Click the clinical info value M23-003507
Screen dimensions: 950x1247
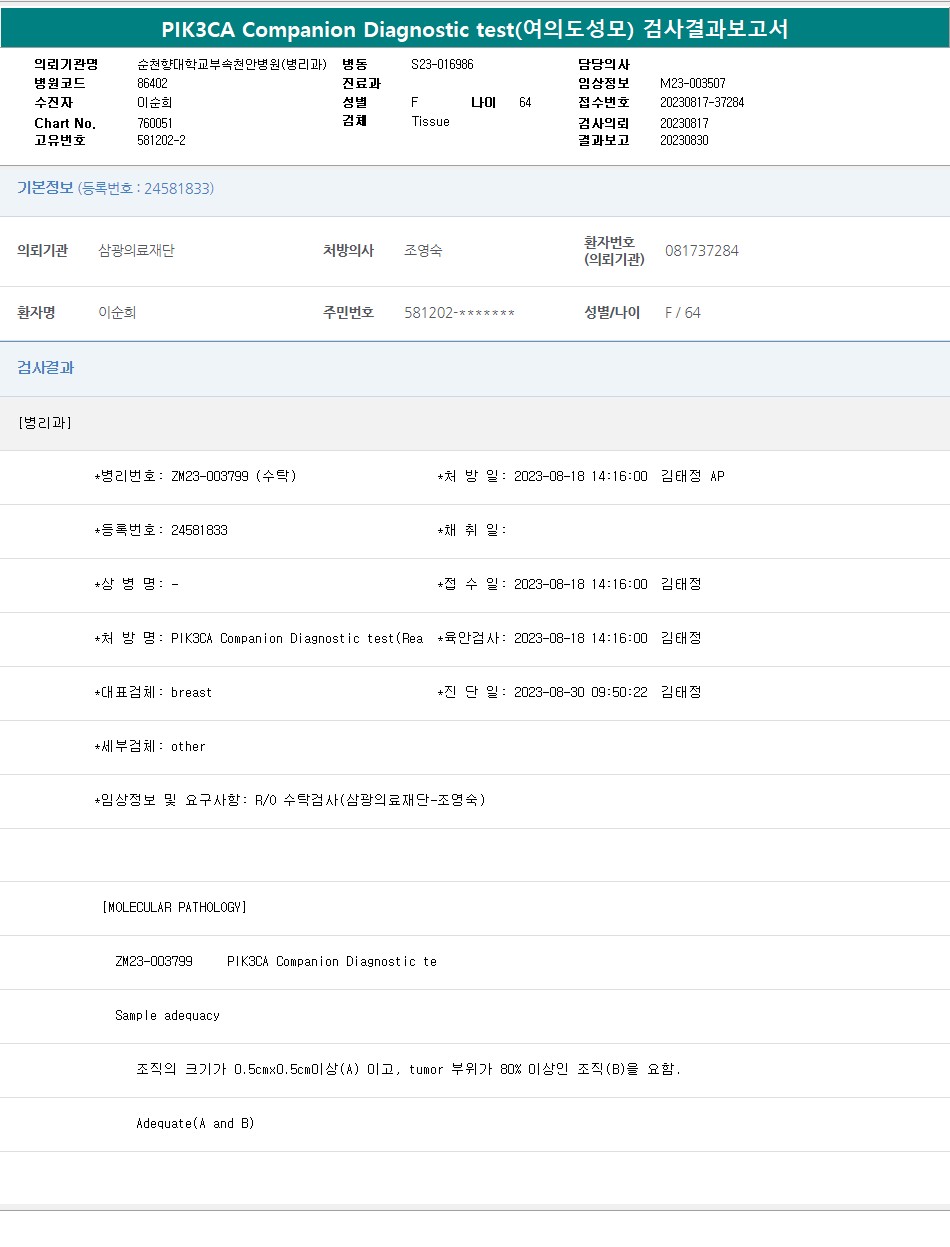693,84
